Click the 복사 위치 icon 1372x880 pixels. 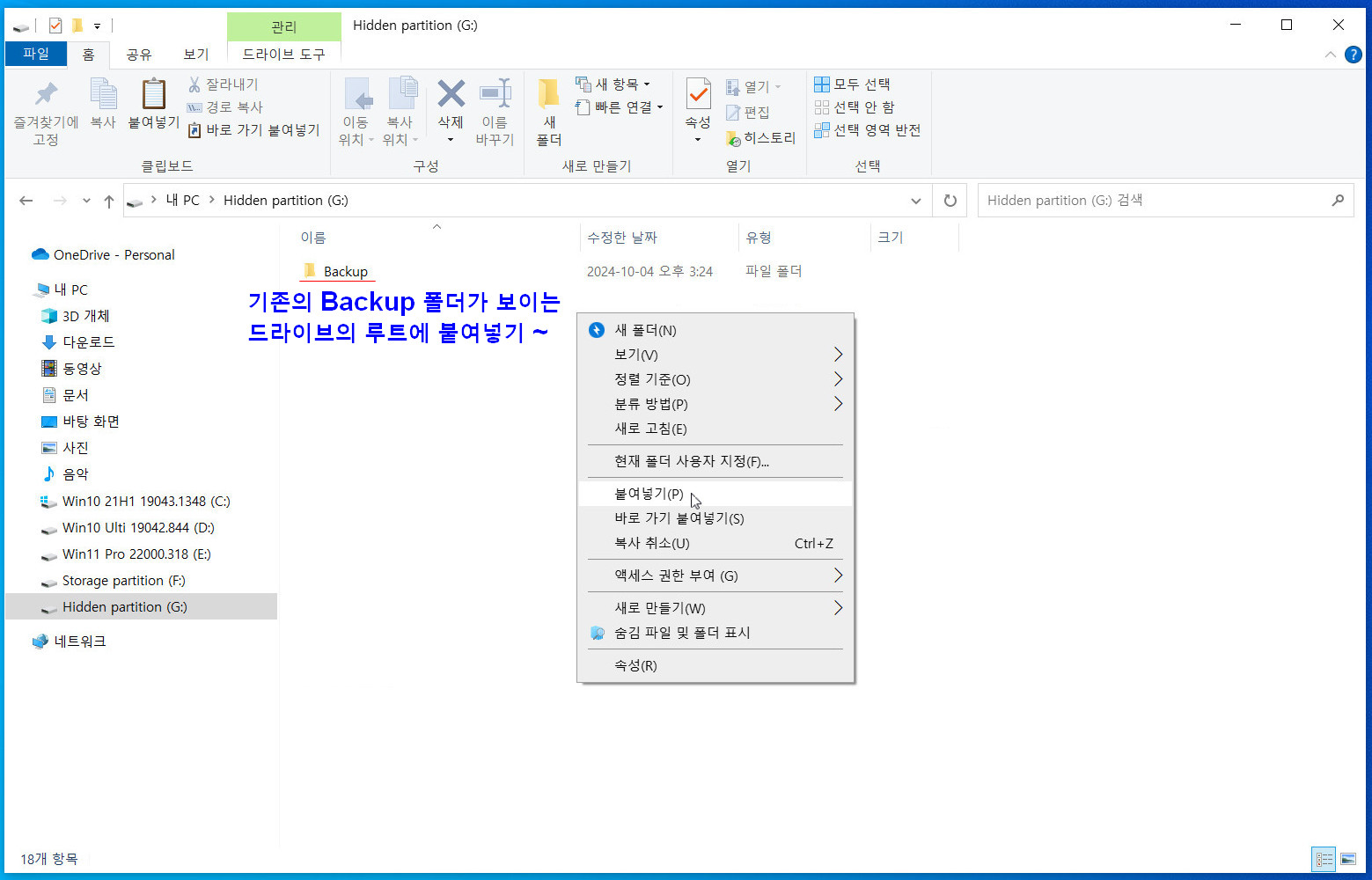pos(401,94)
